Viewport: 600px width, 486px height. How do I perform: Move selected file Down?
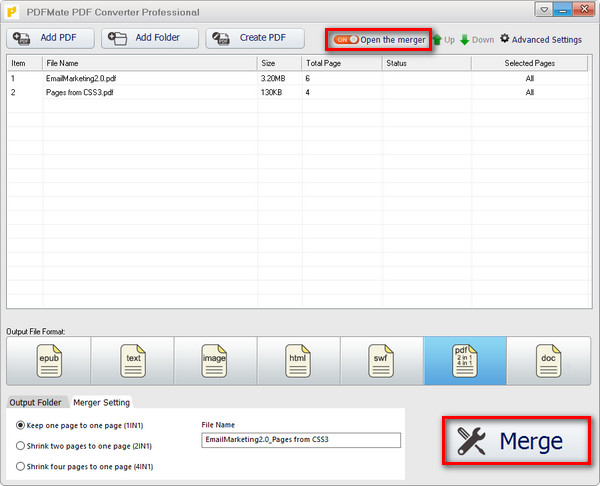(x=477, y=40)
